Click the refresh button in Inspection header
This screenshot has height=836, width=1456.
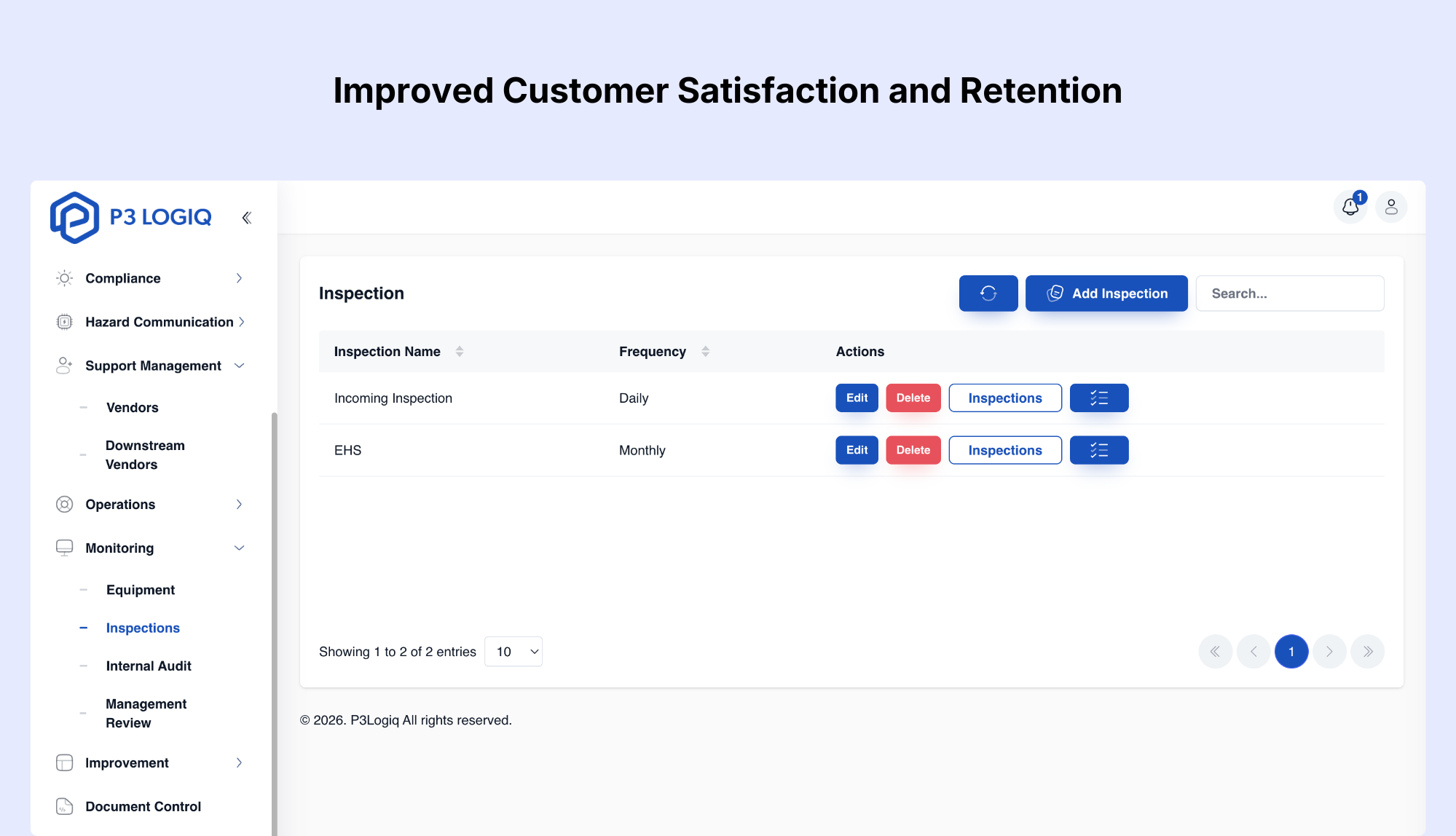988,293
